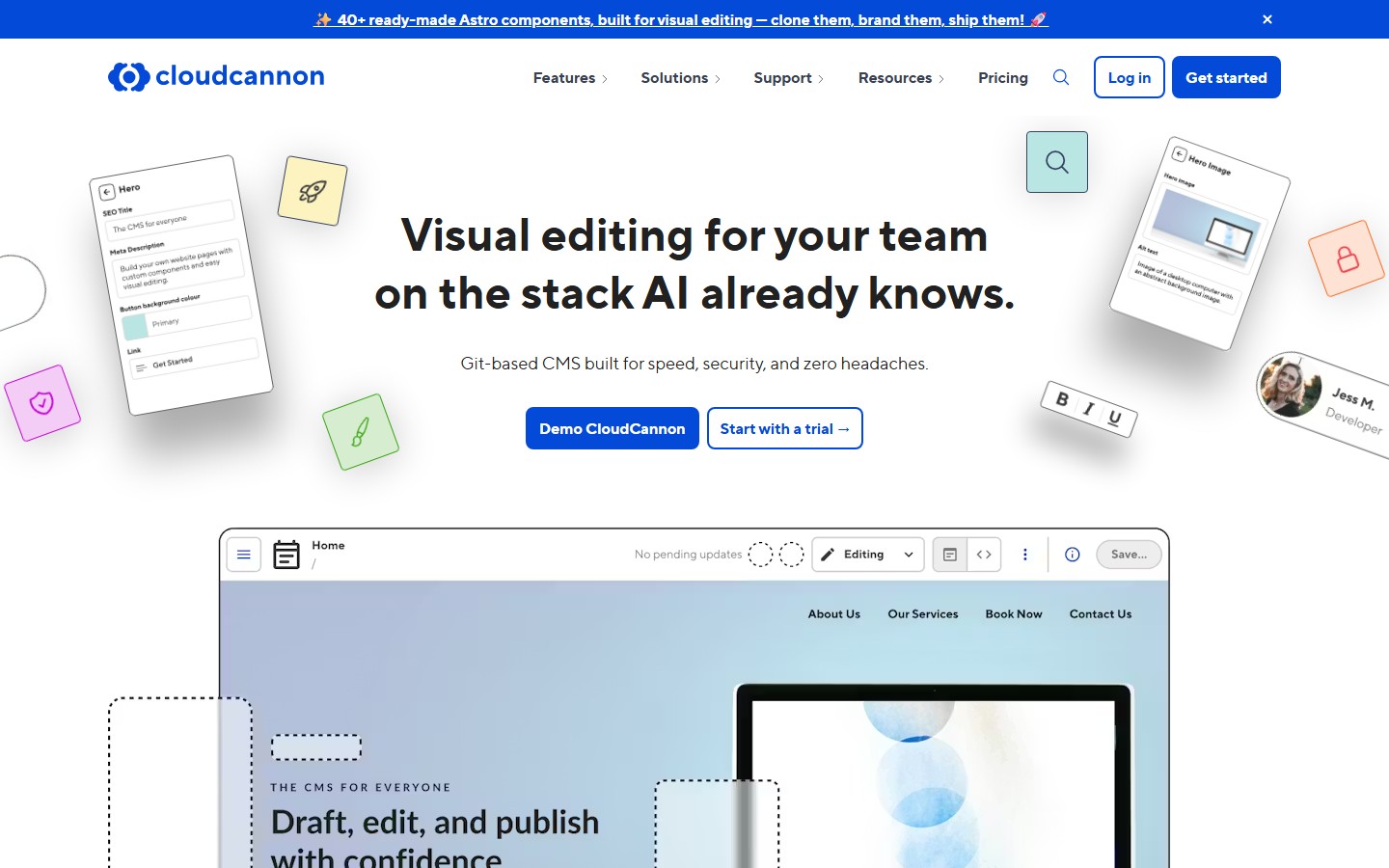This screenshot has width=1389, height=868.
Task: Click Start with a trial button
Action: (785, 428)
